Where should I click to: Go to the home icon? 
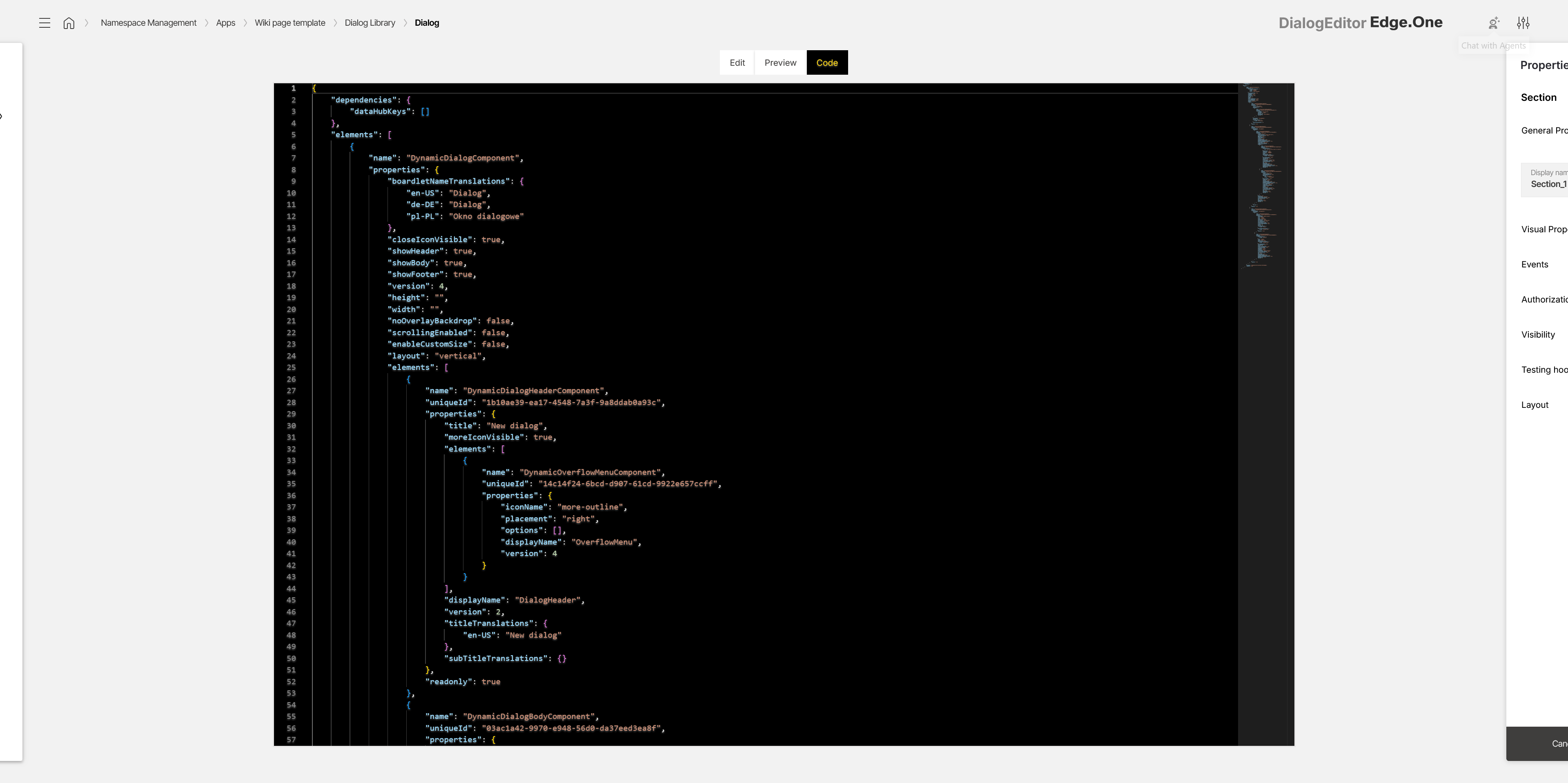pyautogui.click(x=69, y=23)
